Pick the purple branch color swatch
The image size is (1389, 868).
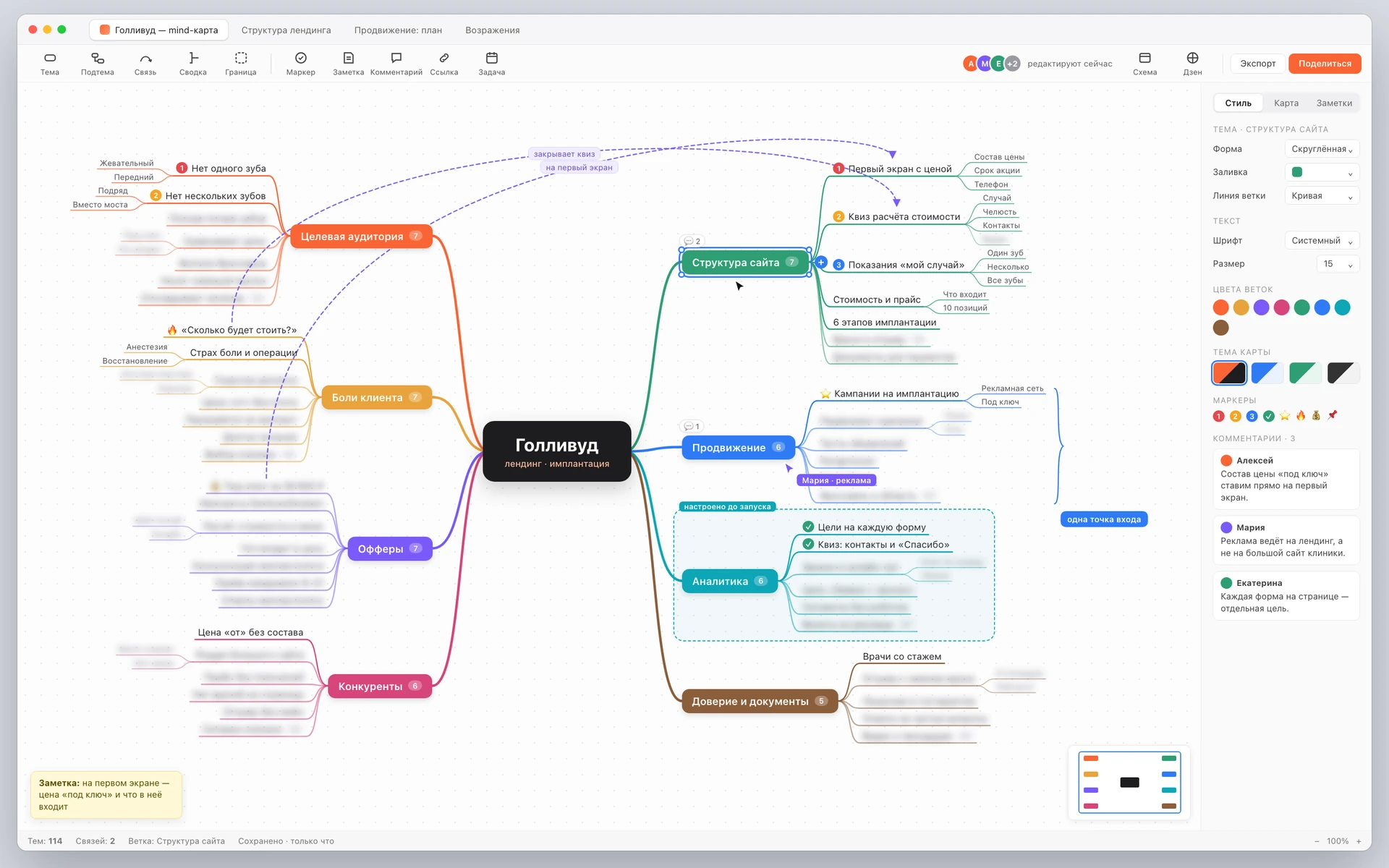1261,307
